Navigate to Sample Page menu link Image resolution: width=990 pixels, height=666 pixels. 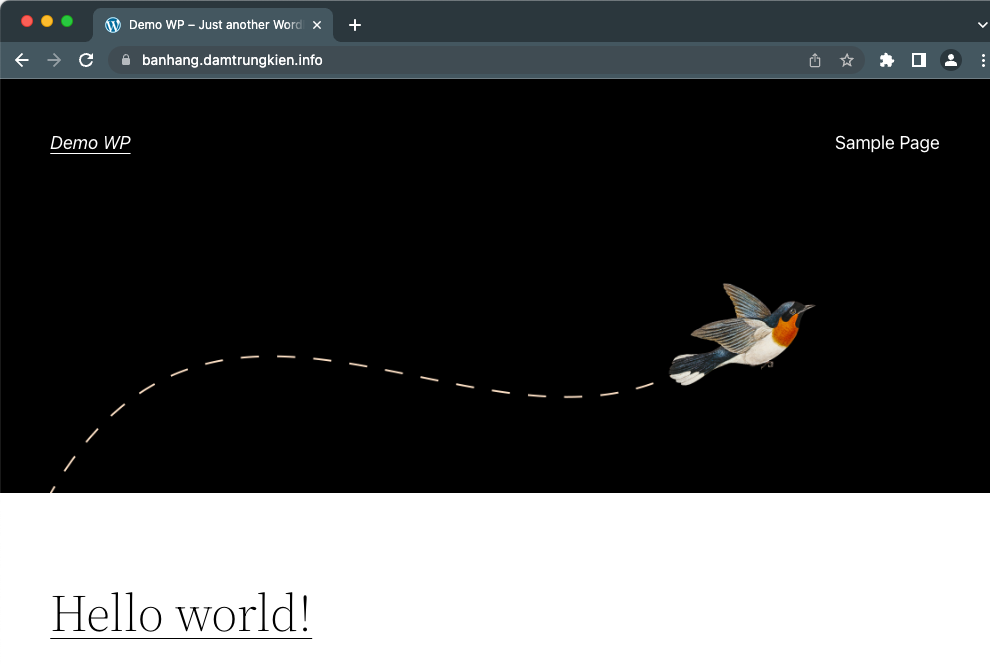point(887,143)
